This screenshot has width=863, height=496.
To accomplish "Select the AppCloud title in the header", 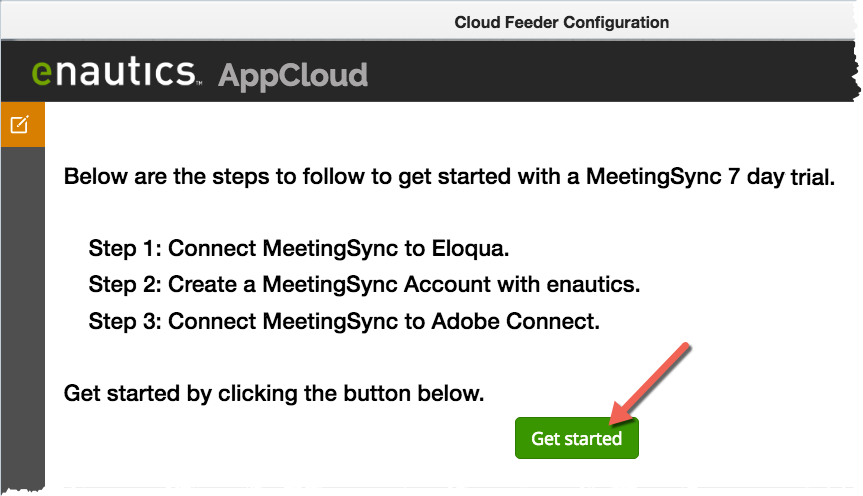I will 293,75.
